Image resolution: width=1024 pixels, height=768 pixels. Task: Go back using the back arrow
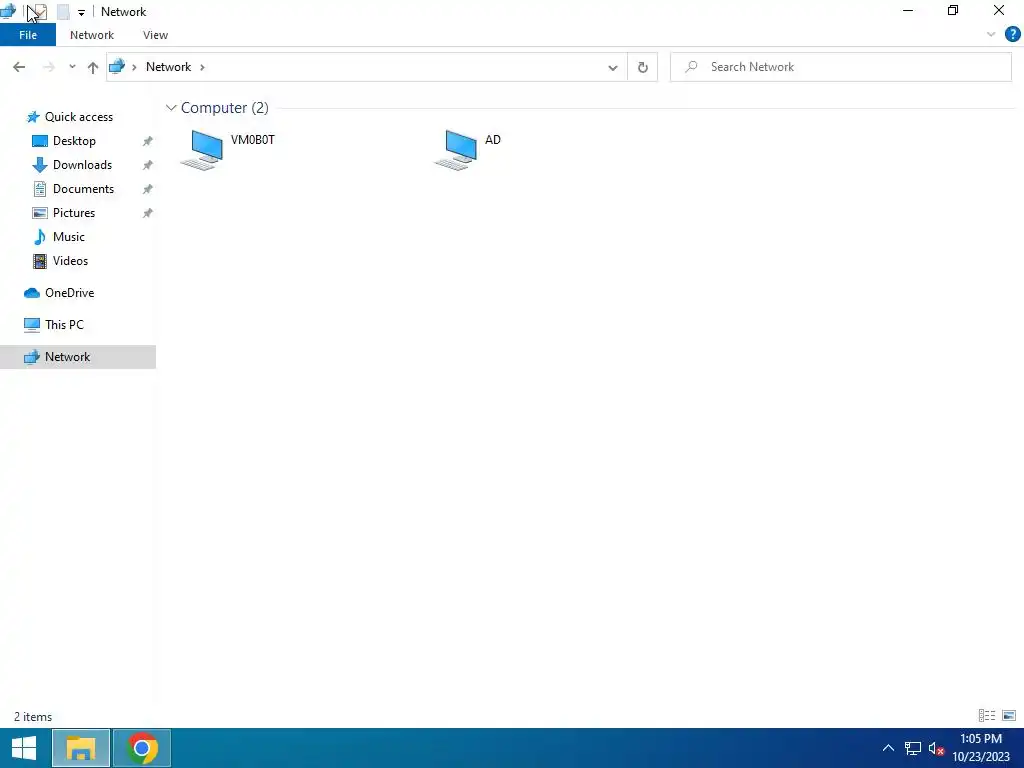(19, 67)
